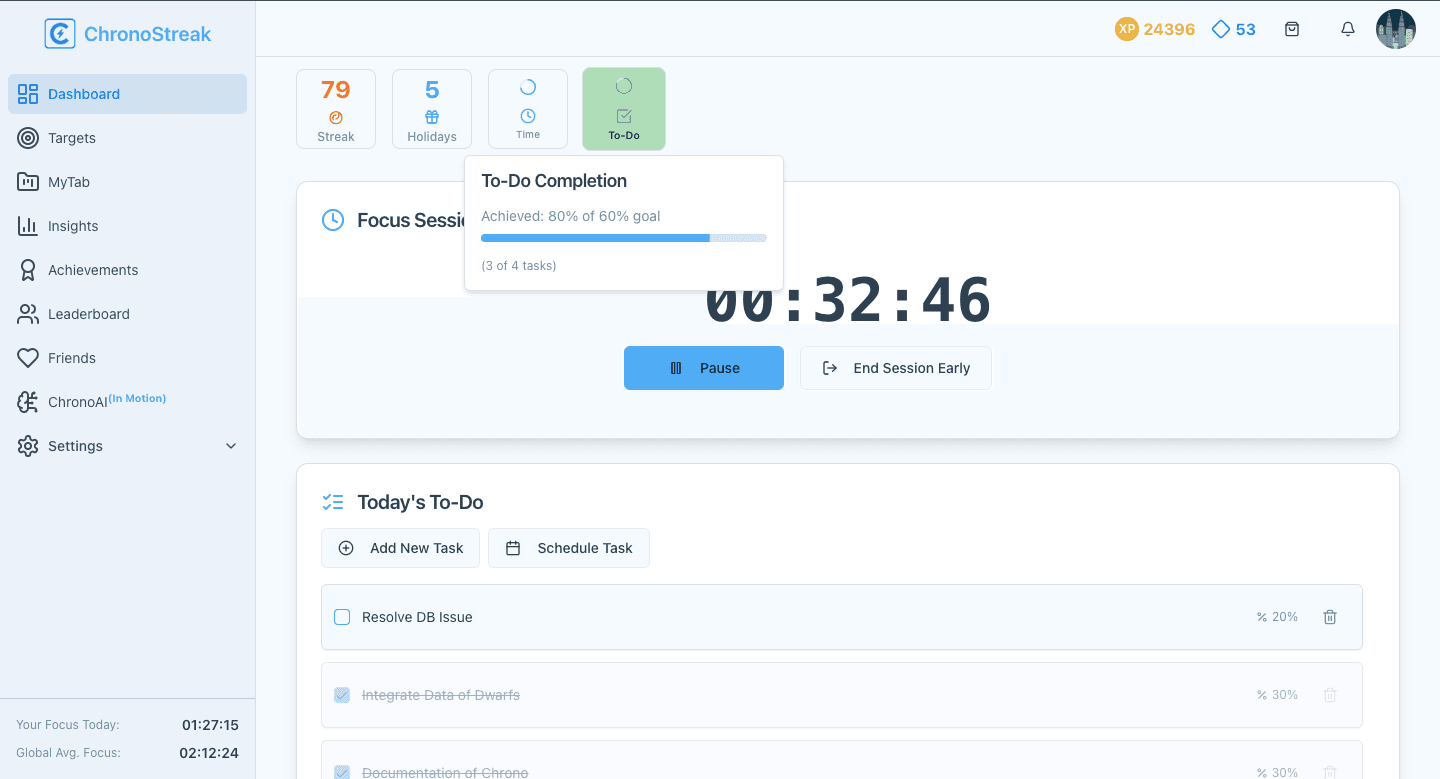Open Achievements page

(127, 270)
